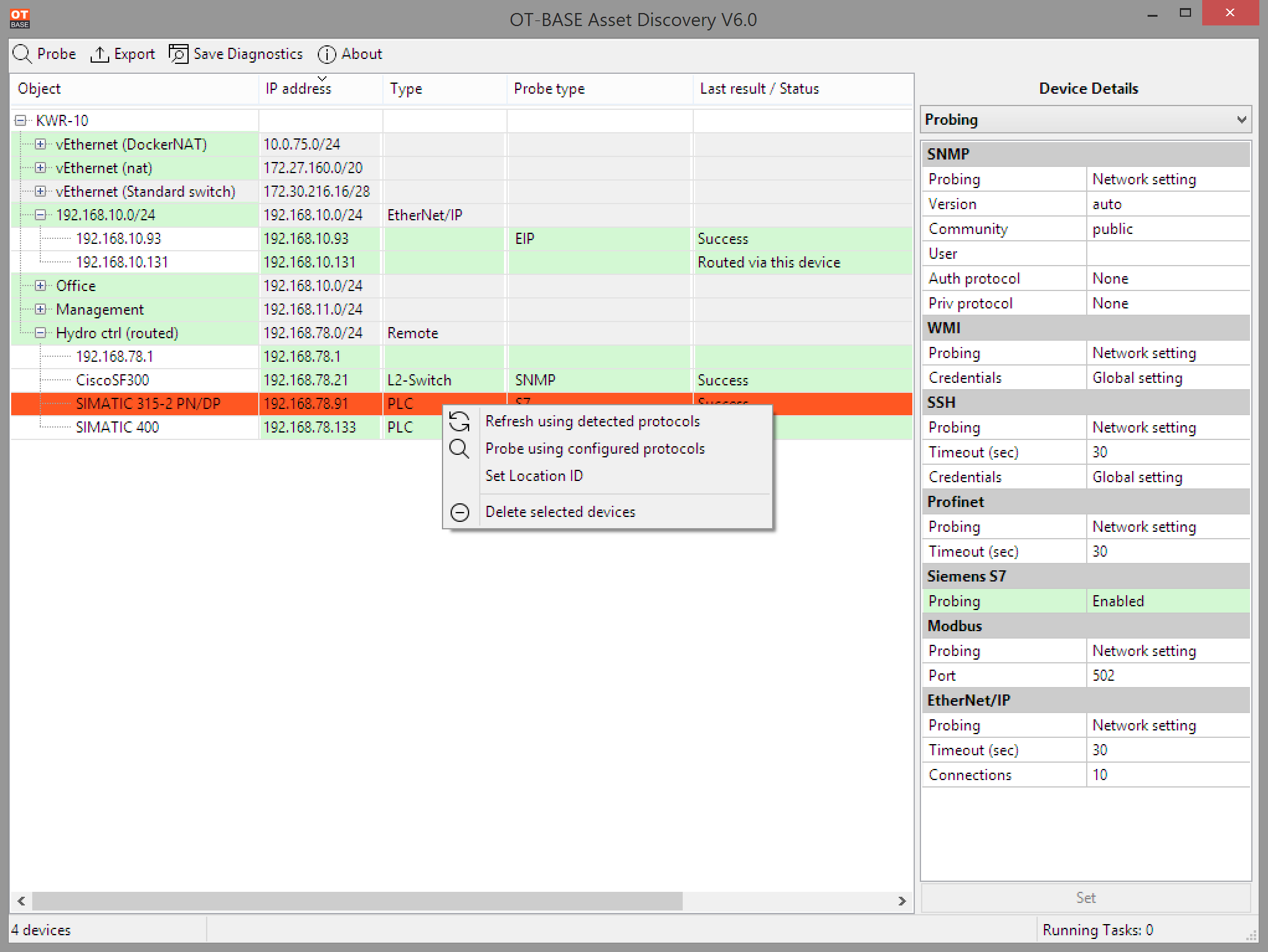Click the empty SNMP User value field
Image resolution: width=1268 pixels, height=952 pixels.
point(1168,254)
